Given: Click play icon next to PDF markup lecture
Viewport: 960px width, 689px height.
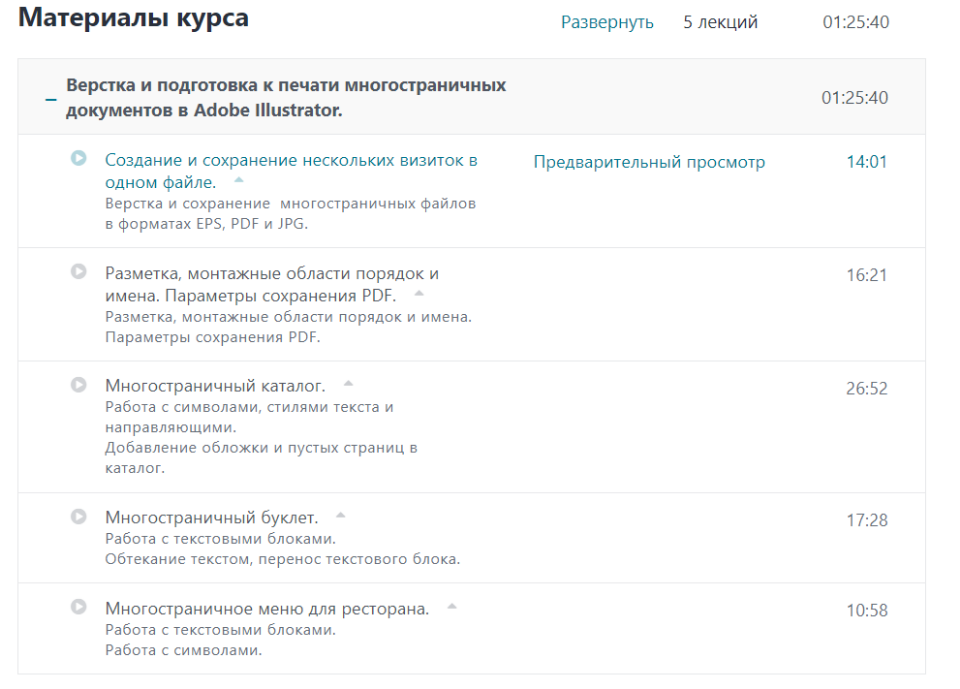Looking at the screenshot, I should coord(79,271).
